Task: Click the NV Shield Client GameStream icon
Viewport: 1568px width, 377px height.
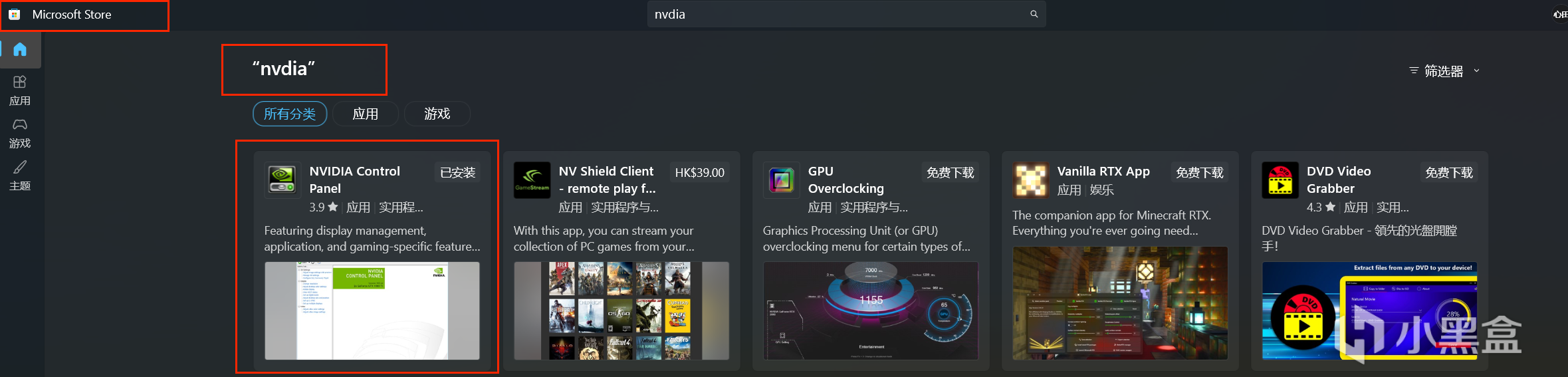Action: [x=532, y=180]
